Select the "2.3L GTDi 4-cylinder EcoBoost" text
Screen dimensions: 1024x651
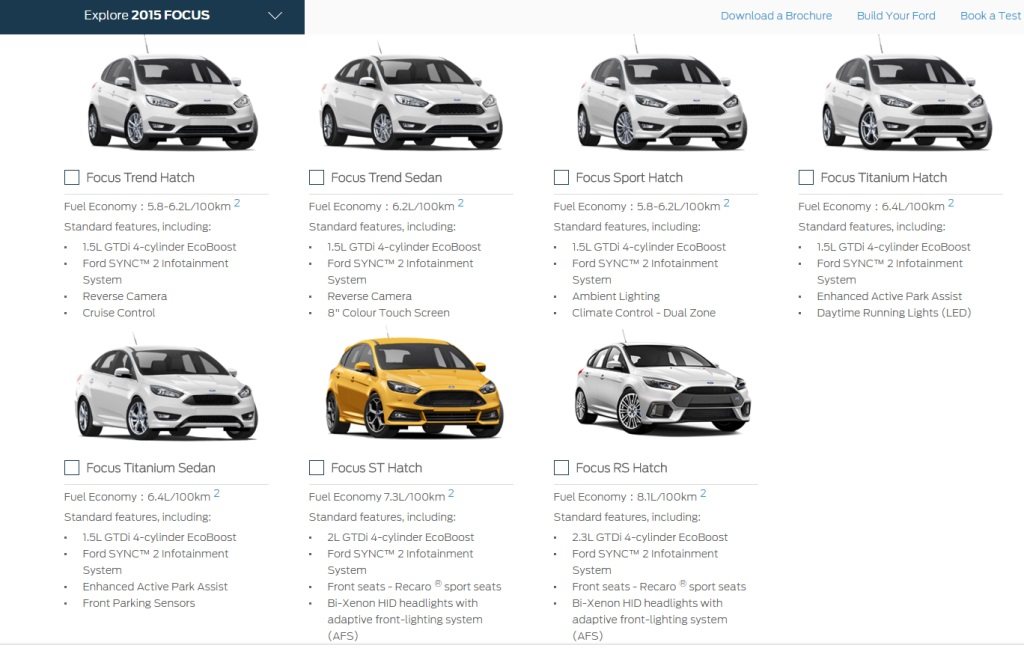650,537
